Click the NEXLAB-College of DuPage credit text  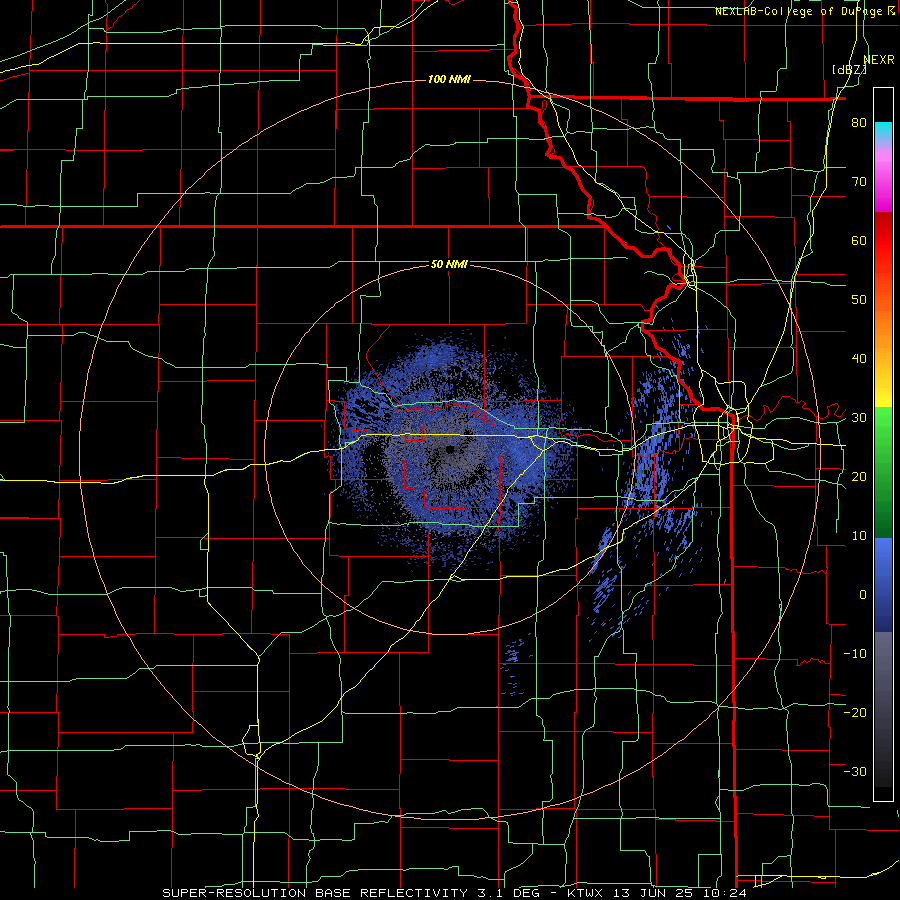807,11
